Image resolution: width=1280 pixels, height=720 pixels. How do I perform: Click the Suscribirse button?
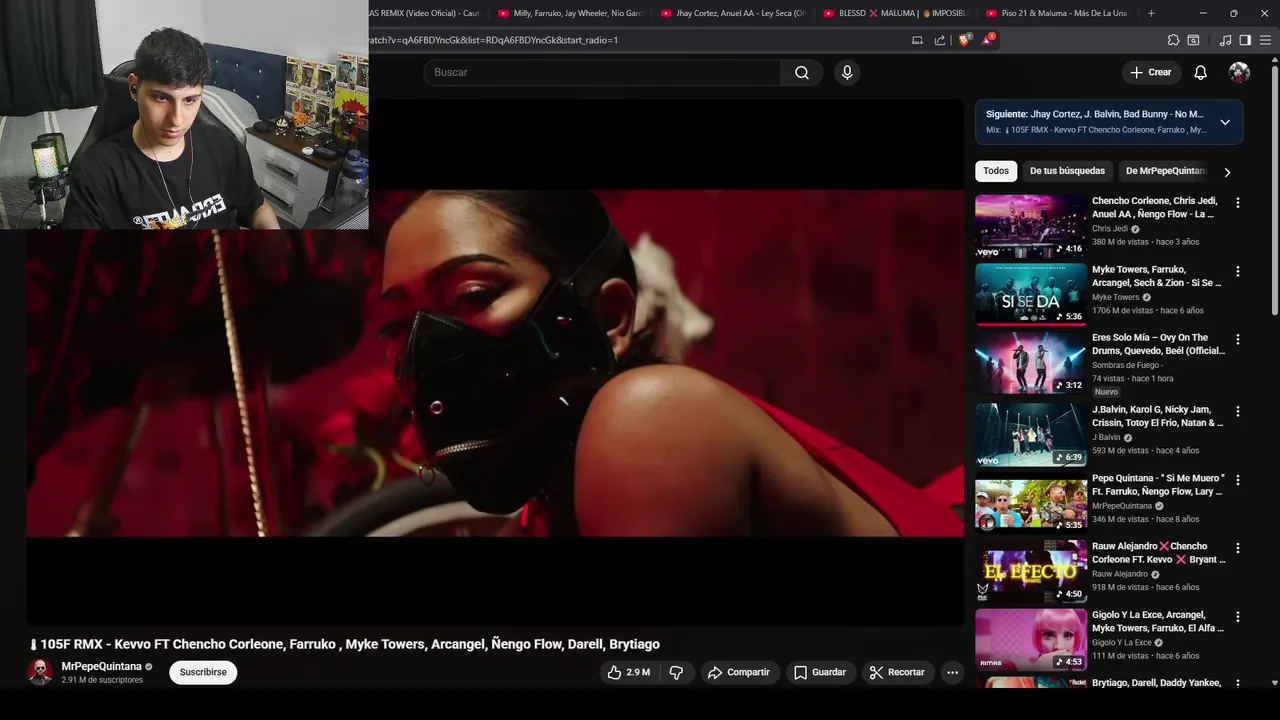tap(203, 672)
